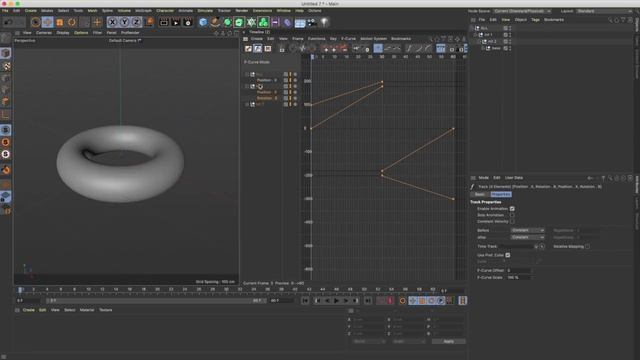This screenshot has width=640, height=360.
Task: Go to start of animation
Action: point(305,301)
